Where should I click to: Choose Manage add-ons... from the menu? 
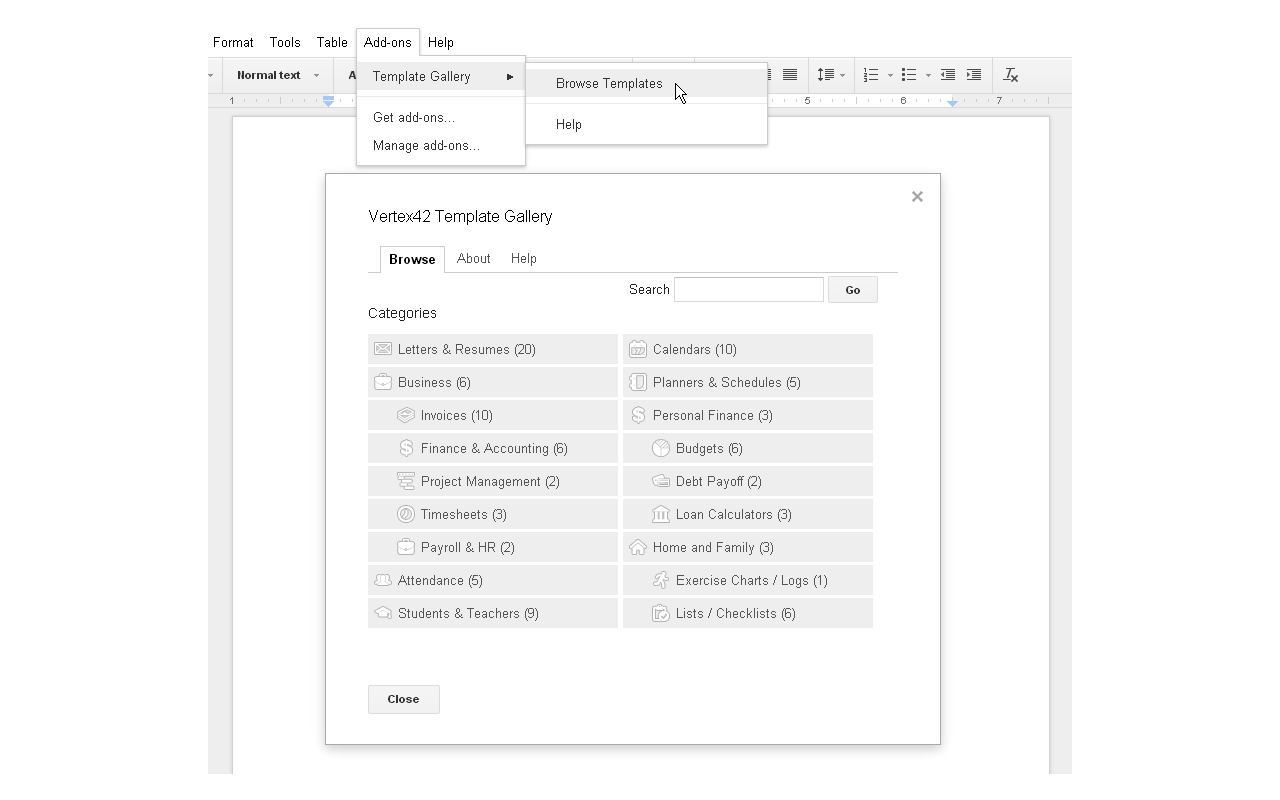(441, 145)
